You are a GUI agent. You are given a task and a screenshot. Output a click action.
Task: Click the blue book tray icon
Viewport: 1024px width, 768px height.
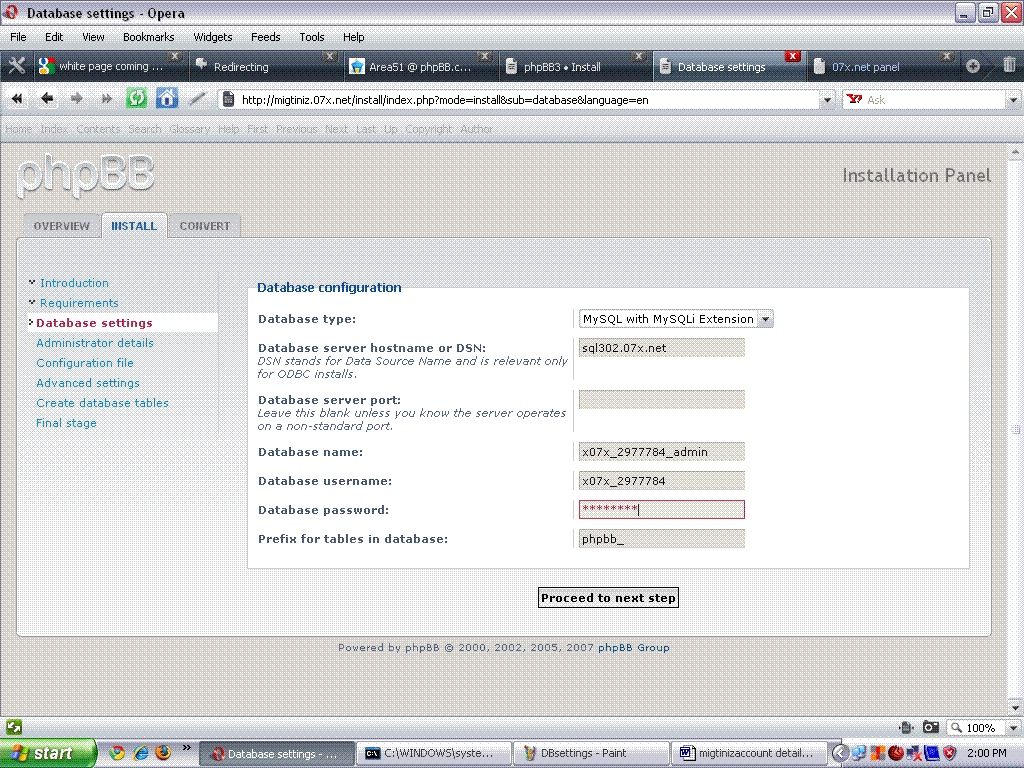point(931,753)
